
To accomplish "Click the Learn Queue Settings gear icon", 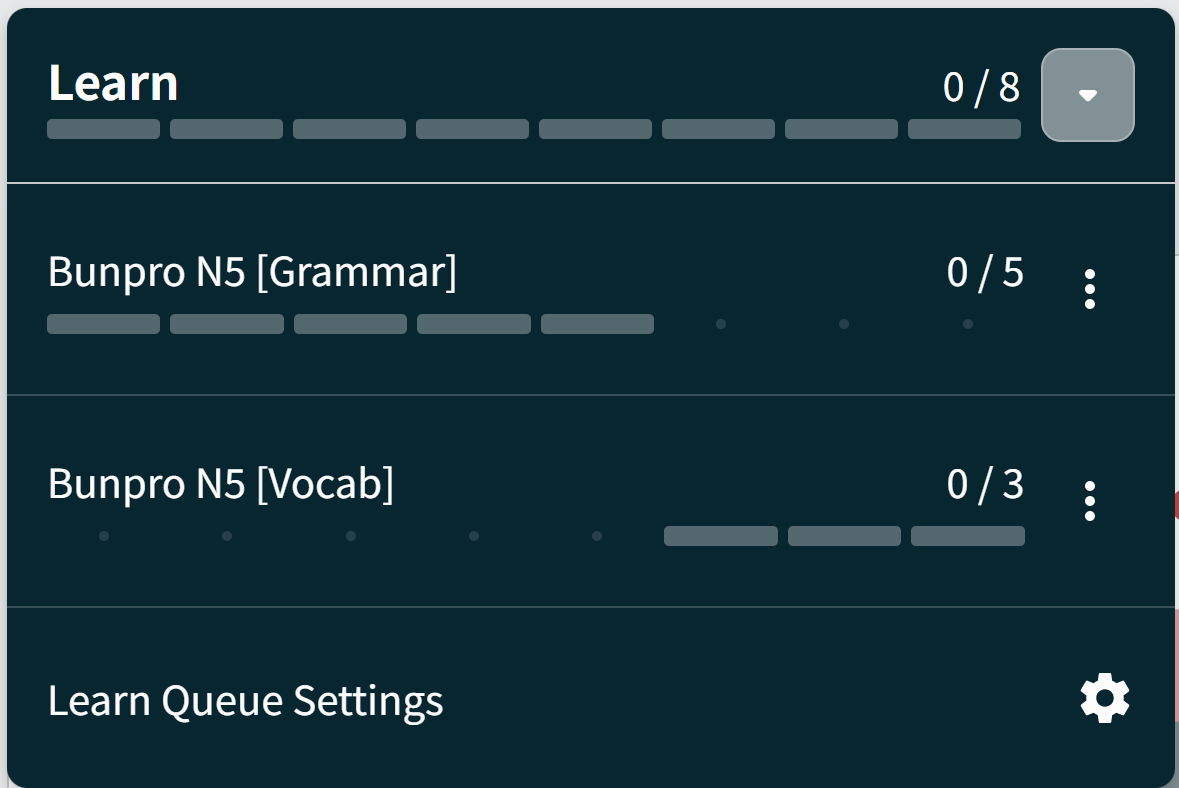I will point(1105,698).
